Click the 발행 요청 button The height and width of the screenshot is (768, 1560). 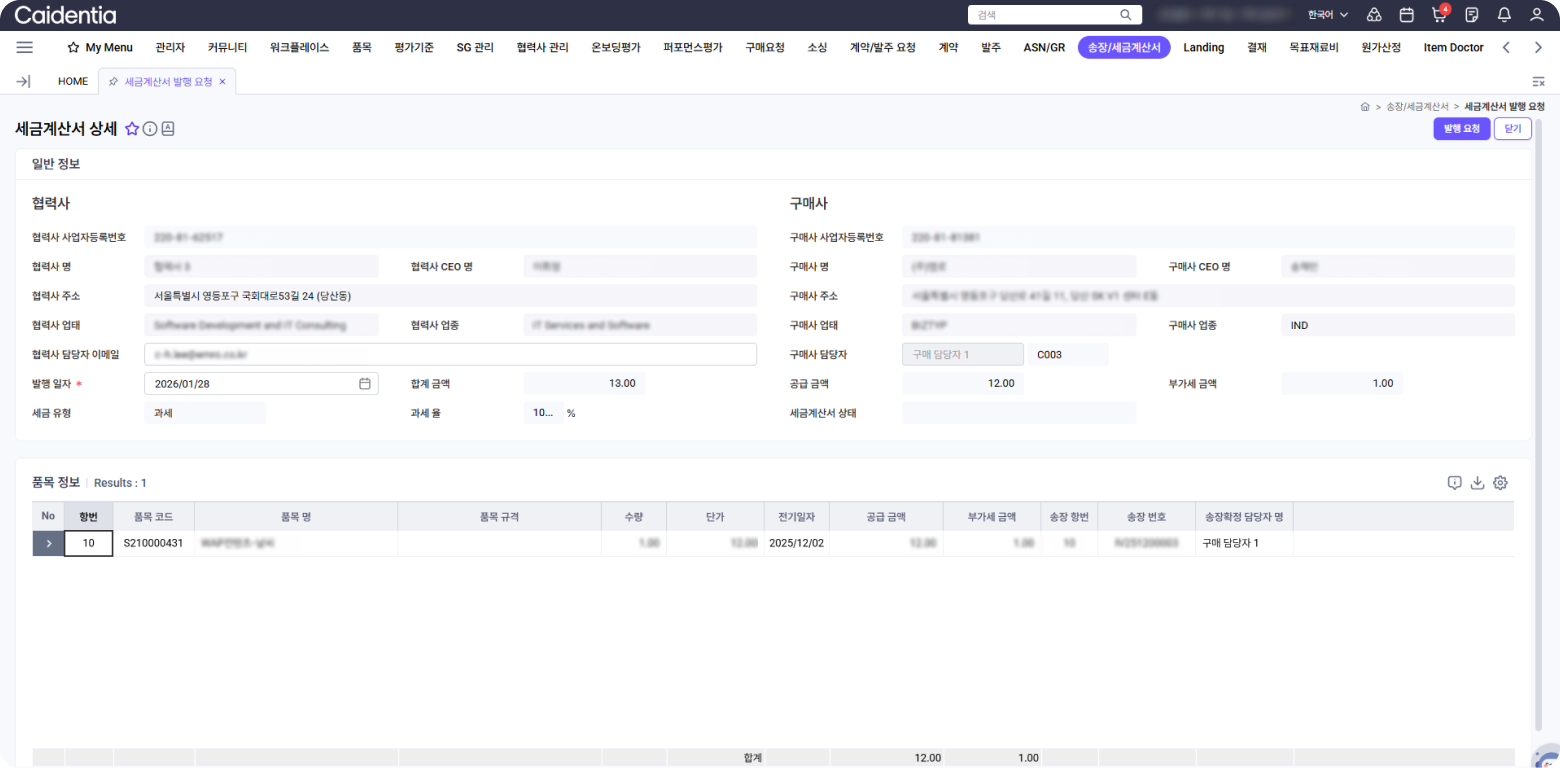1461,129
